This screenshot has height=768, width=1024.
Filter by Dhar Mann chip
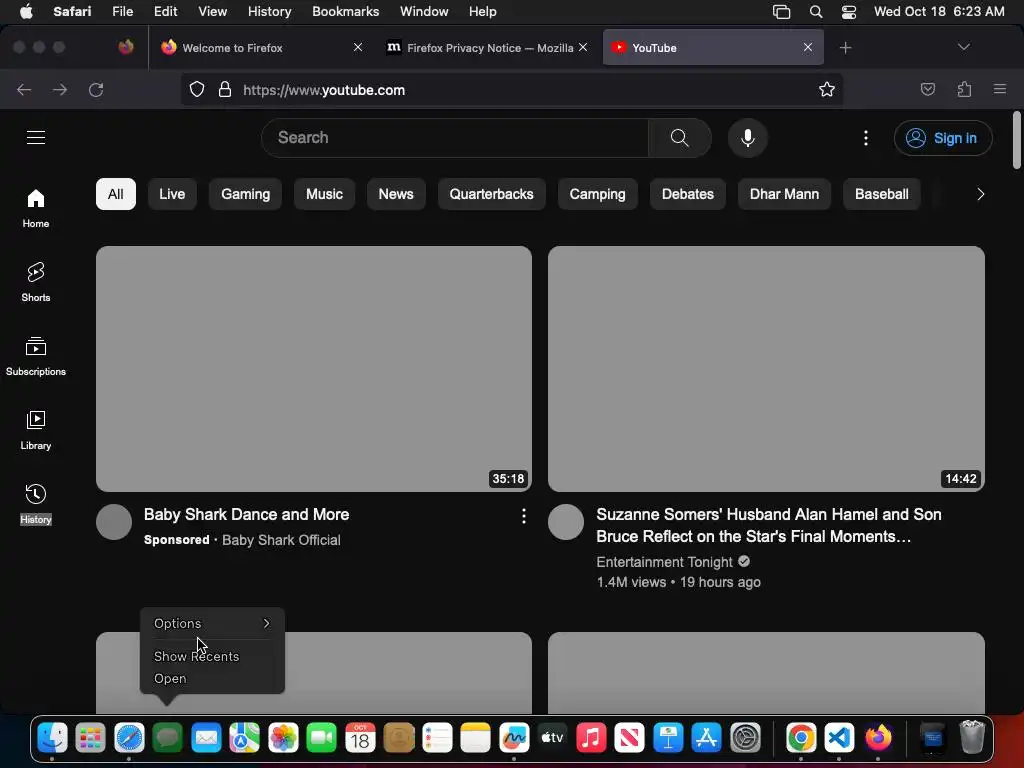click(x=784, y=194)
